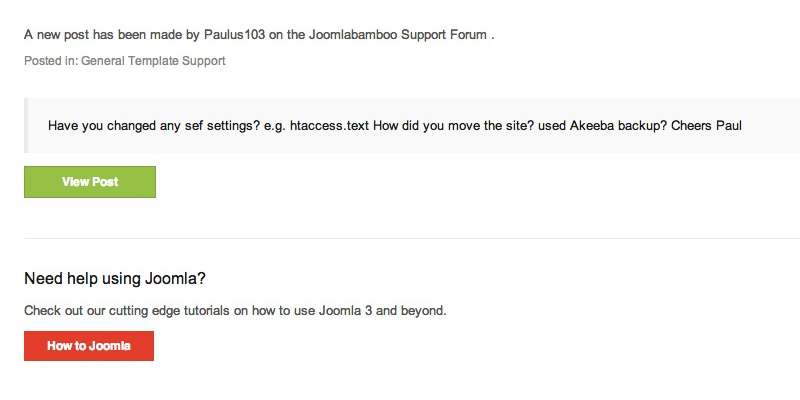Click the 'used' word before Akeeba in the quote
This screenshot has width=800, height=400.
(552, 126)
